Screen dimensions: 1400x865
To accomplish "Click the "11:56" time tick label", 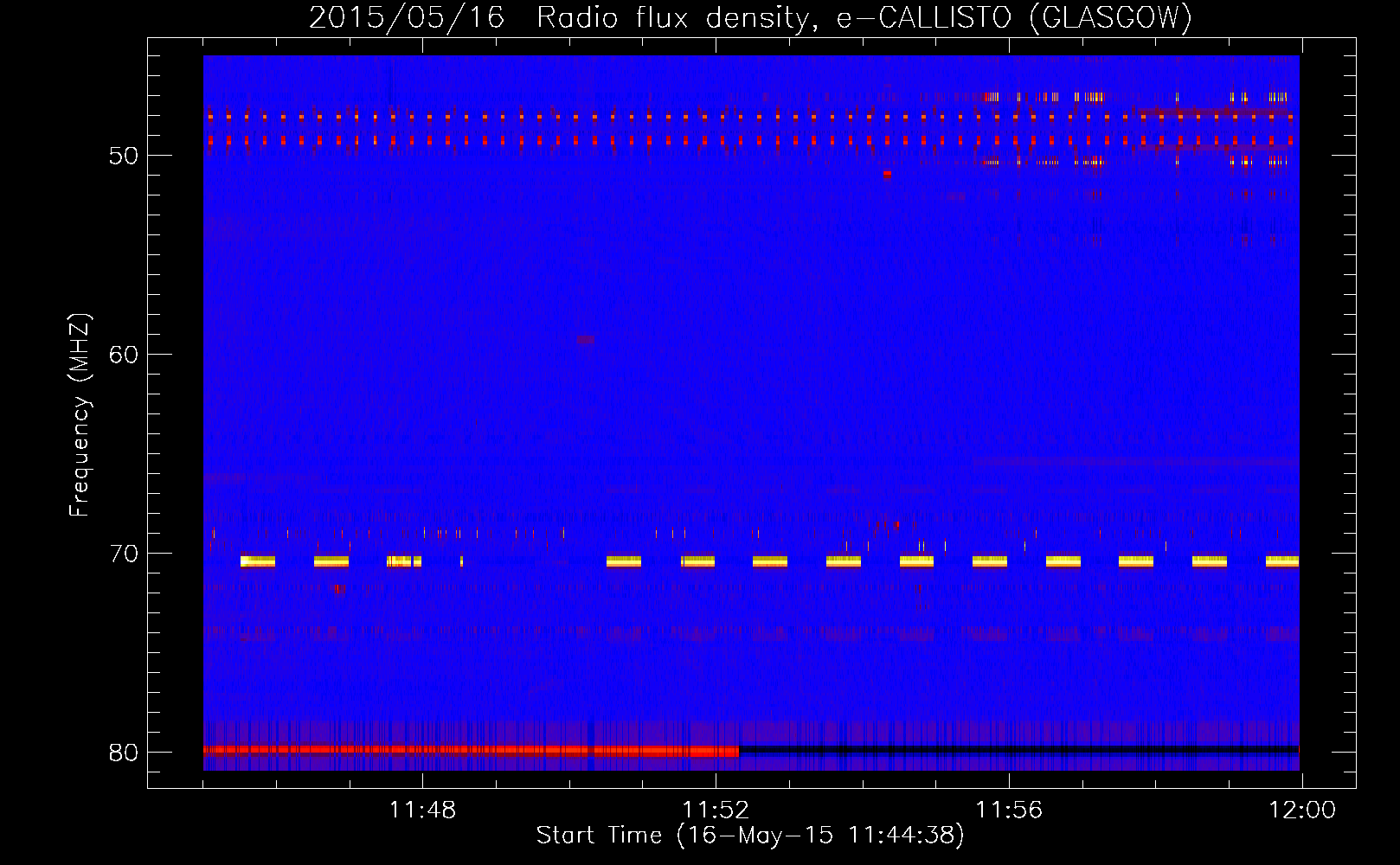I will coord(1009,811).
